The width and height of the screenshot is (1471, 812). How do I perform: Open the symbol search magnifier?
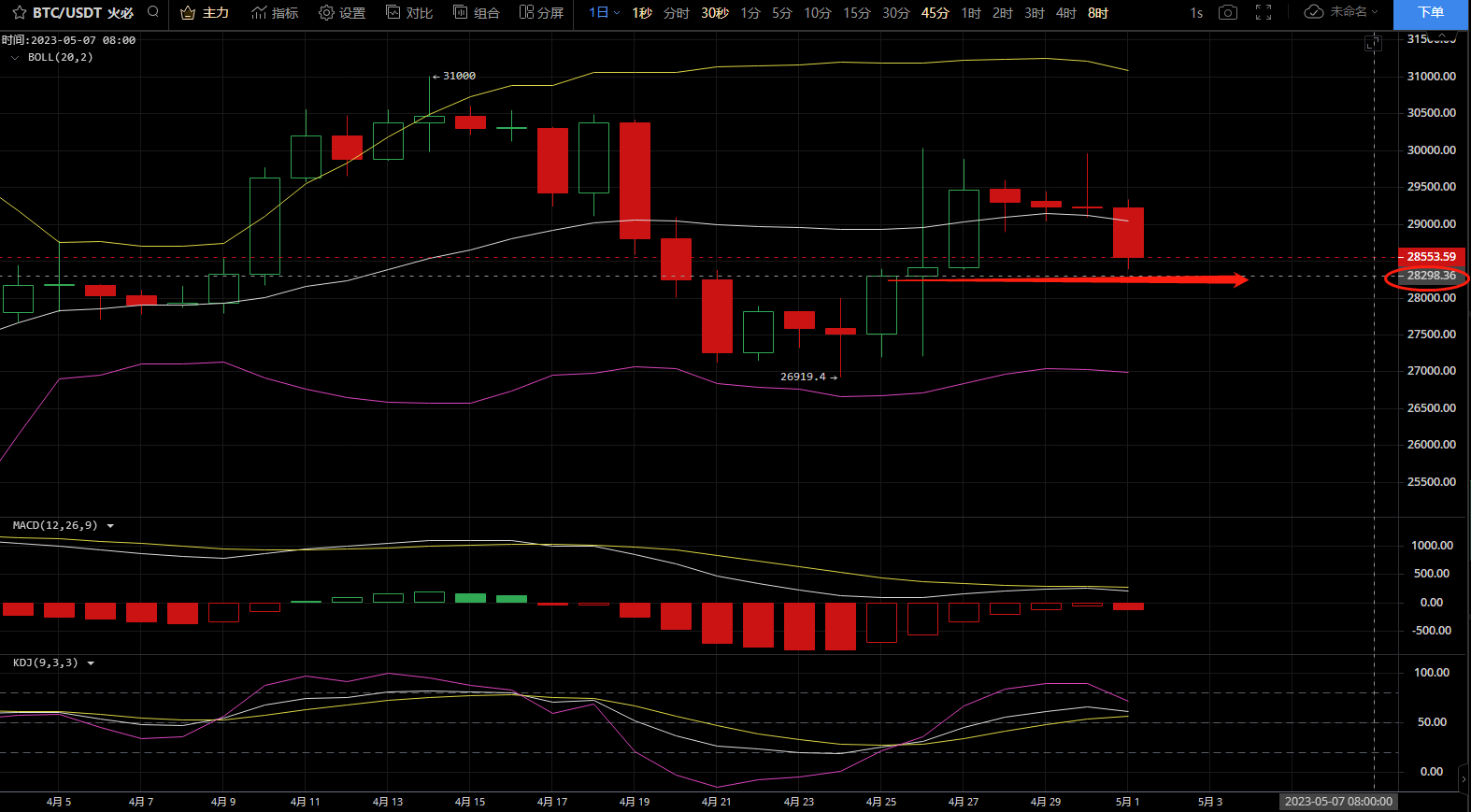click(153, 12)
